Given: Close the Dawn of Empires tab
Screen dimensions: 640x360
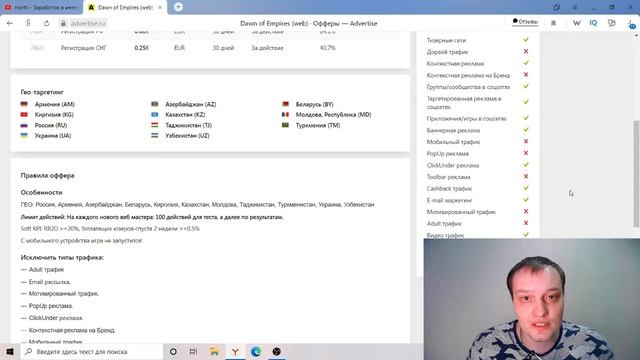Looking at the screenshot, I should [x=160, y=7].
